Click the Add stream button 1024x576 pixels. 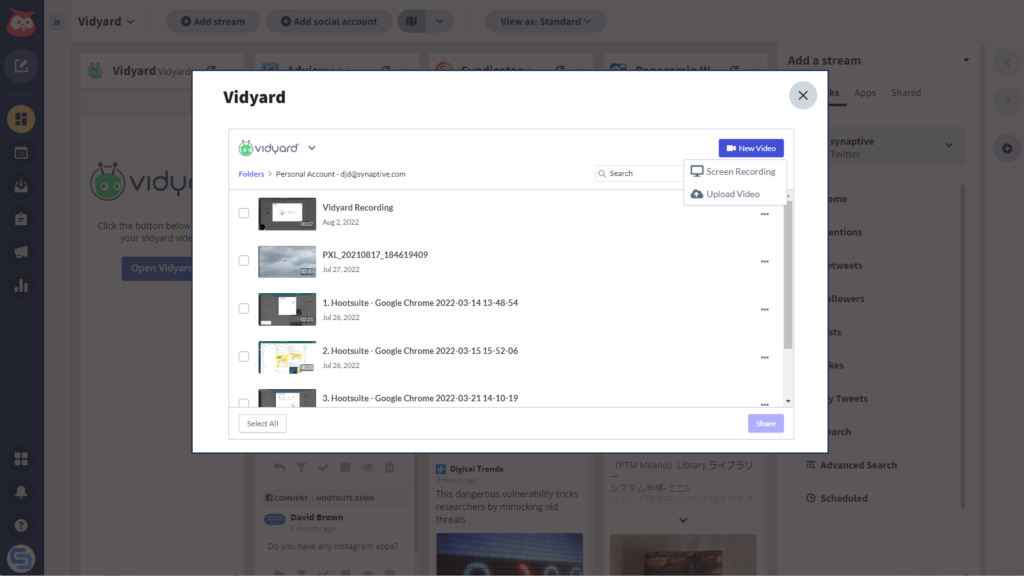(x=213, y=22)
